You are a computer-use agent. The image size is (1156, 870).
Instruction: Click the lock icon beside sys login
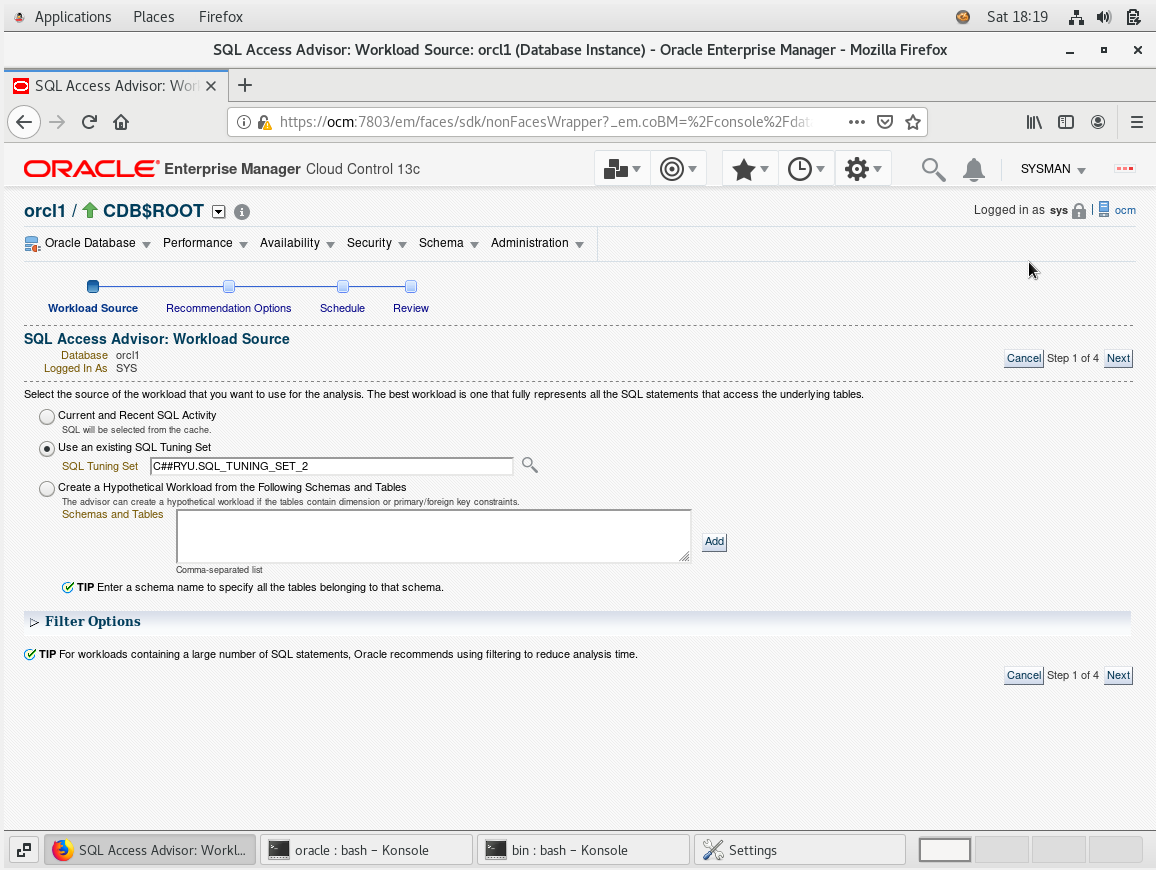pos(1079,211)
